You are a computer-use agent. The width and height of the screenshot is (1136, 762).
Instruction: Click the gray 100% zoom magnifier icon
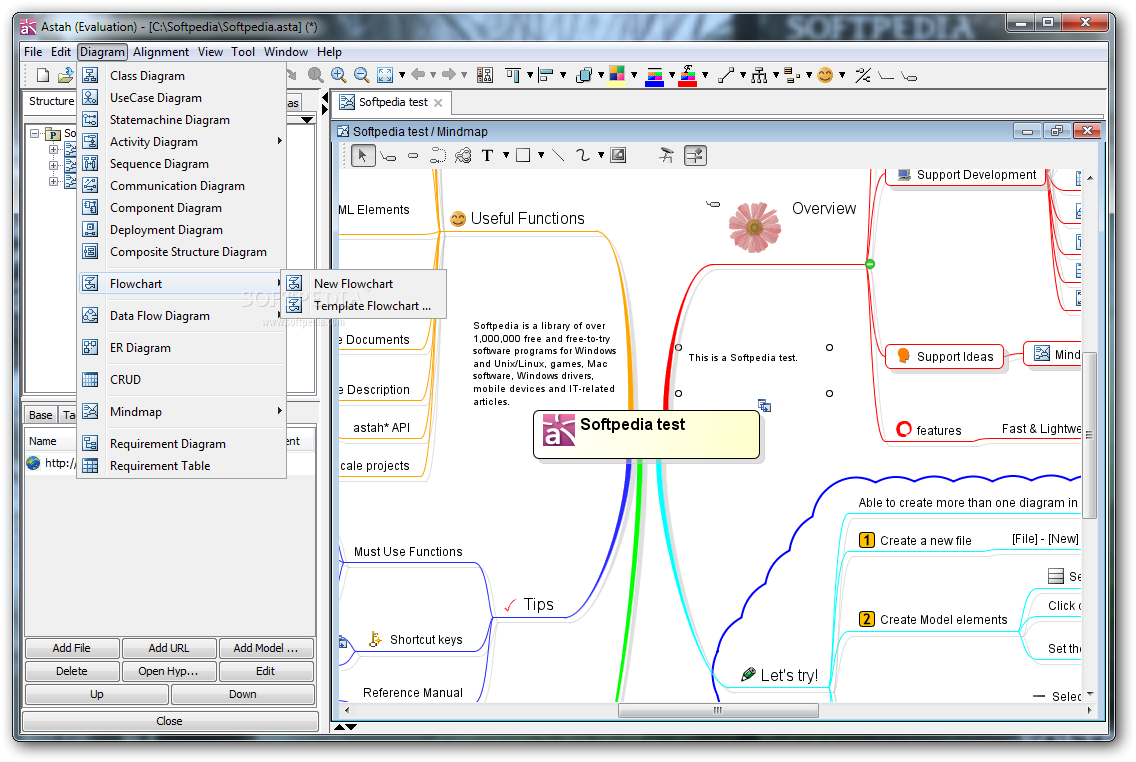tap(315, 75)
